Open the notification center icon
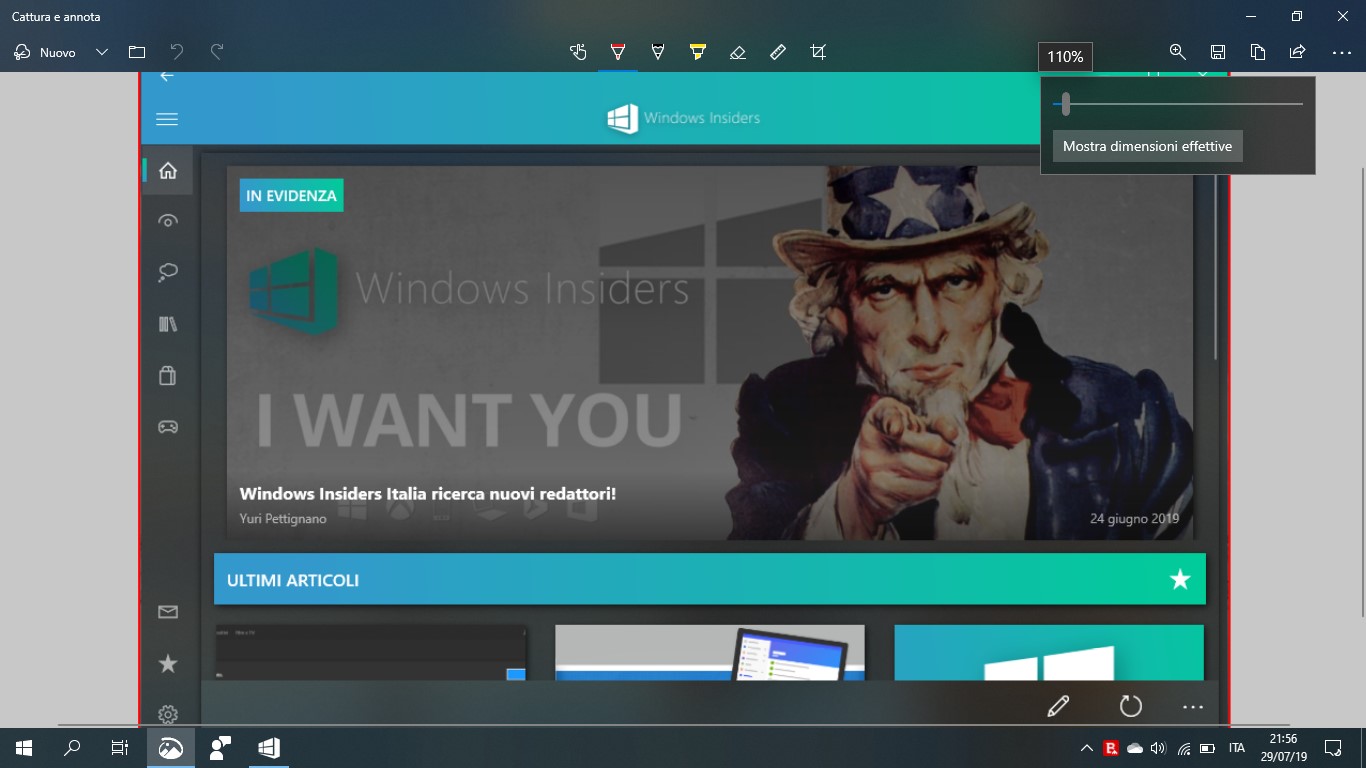This screenshot has height=768, width=1366. [x=1332, y=747]
